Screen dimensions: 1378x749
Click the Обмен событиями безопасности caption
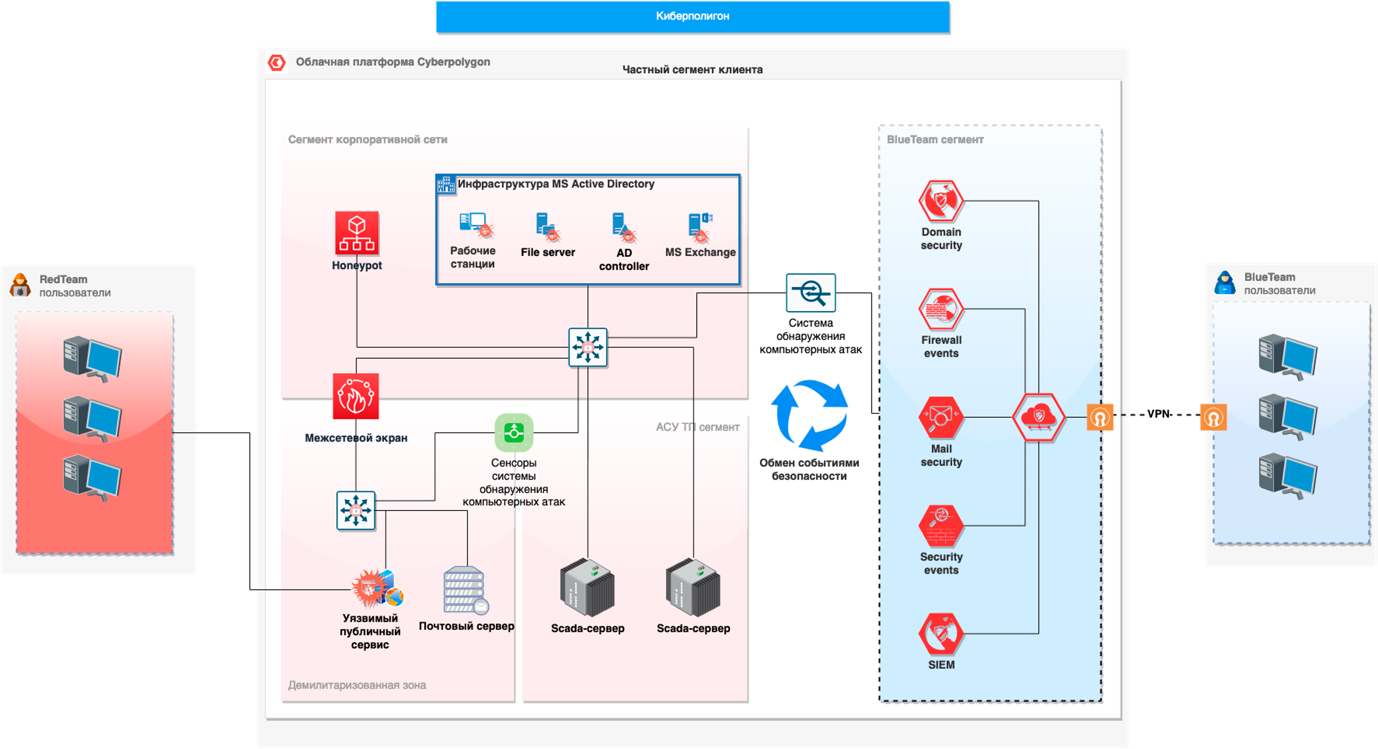pyautogui.click(x=810, y=470)
